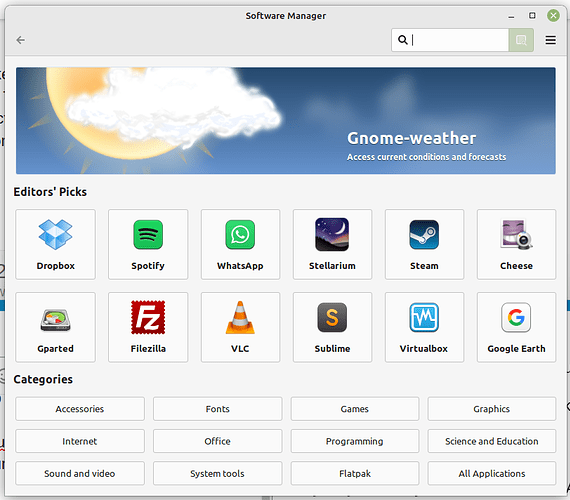Focus the search text field

click(x=450, y=40)
